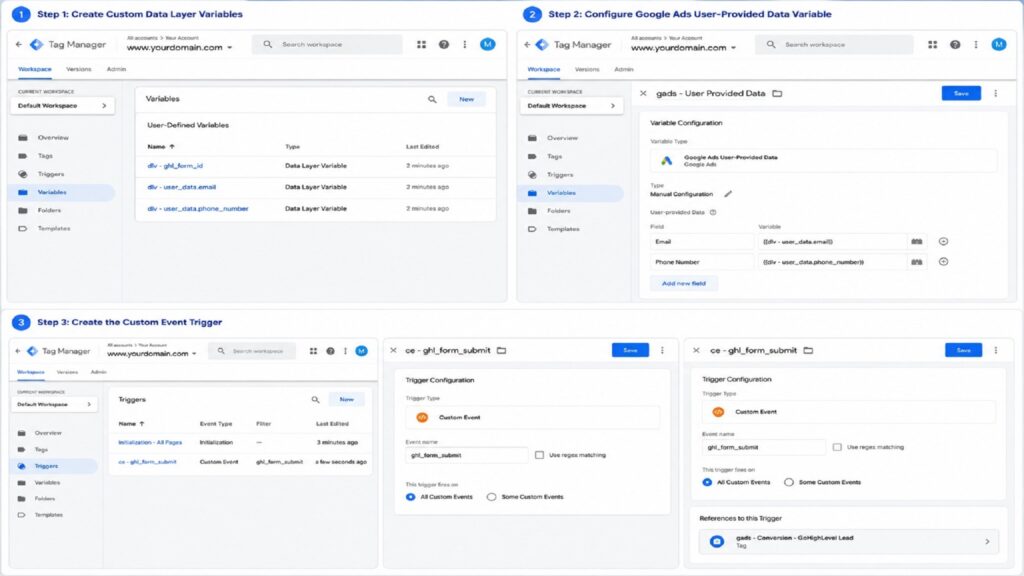Open the www.yourdomain.com dropdown in Step 3
This screenshot has height=576, width=1024.
coord(152,353)
